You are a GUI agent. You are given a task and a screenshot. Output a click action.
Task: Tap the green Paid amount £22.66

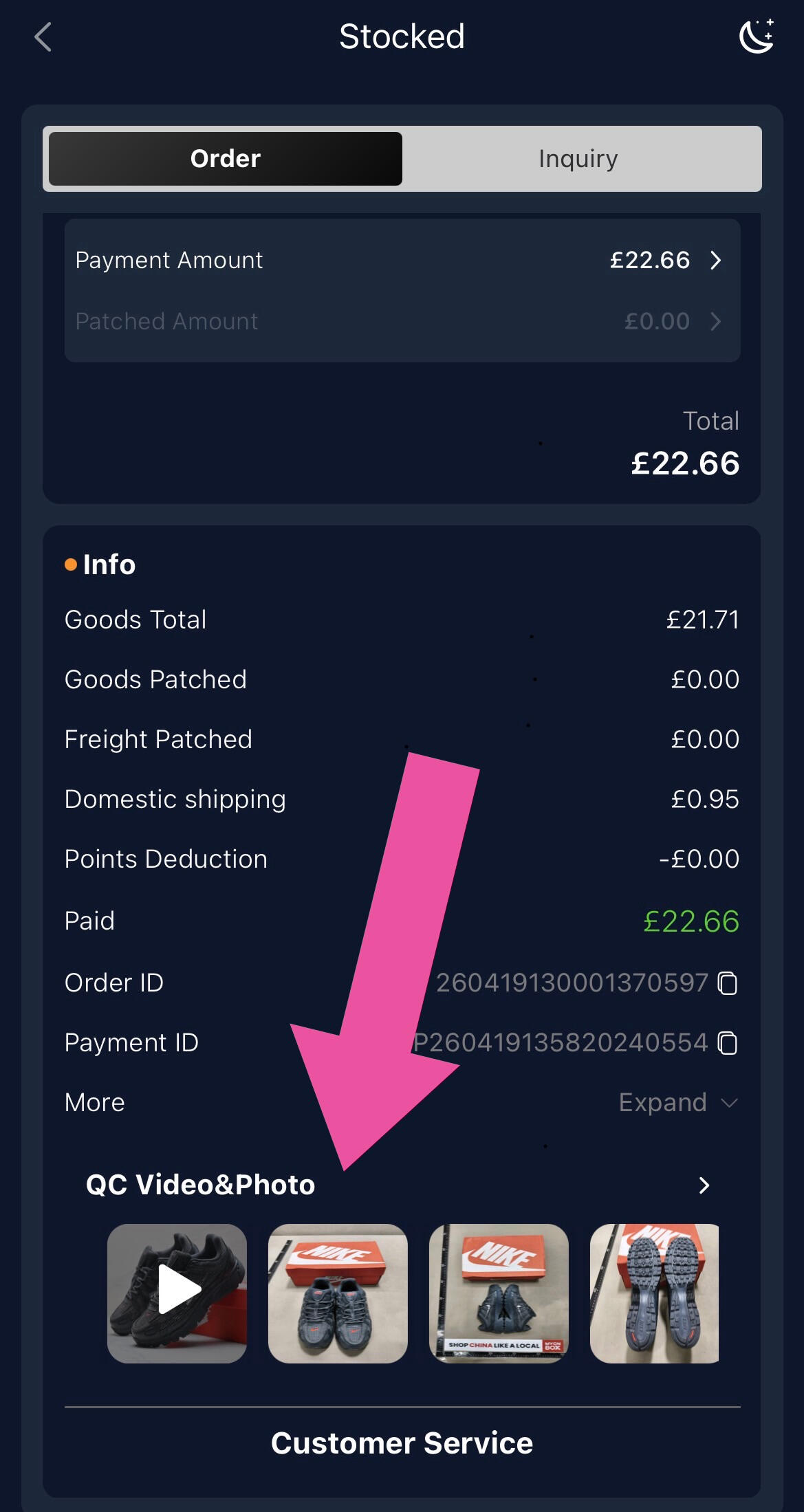point(691,921)
